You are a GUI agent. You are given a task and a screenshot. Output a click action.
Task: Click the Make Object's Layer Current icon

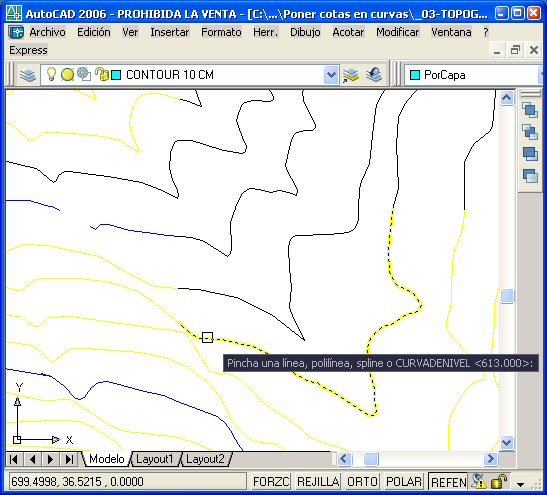click(351, 75)
